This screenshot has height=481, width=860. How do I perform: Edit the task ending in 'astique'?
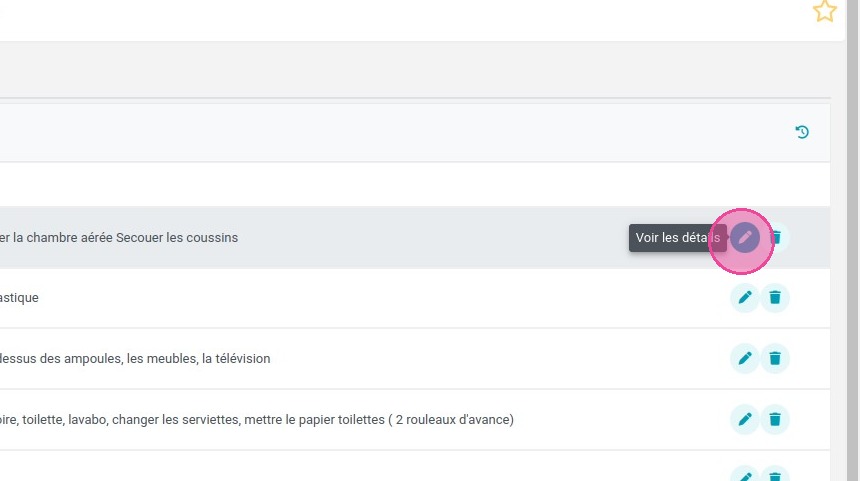click(745, 298)
